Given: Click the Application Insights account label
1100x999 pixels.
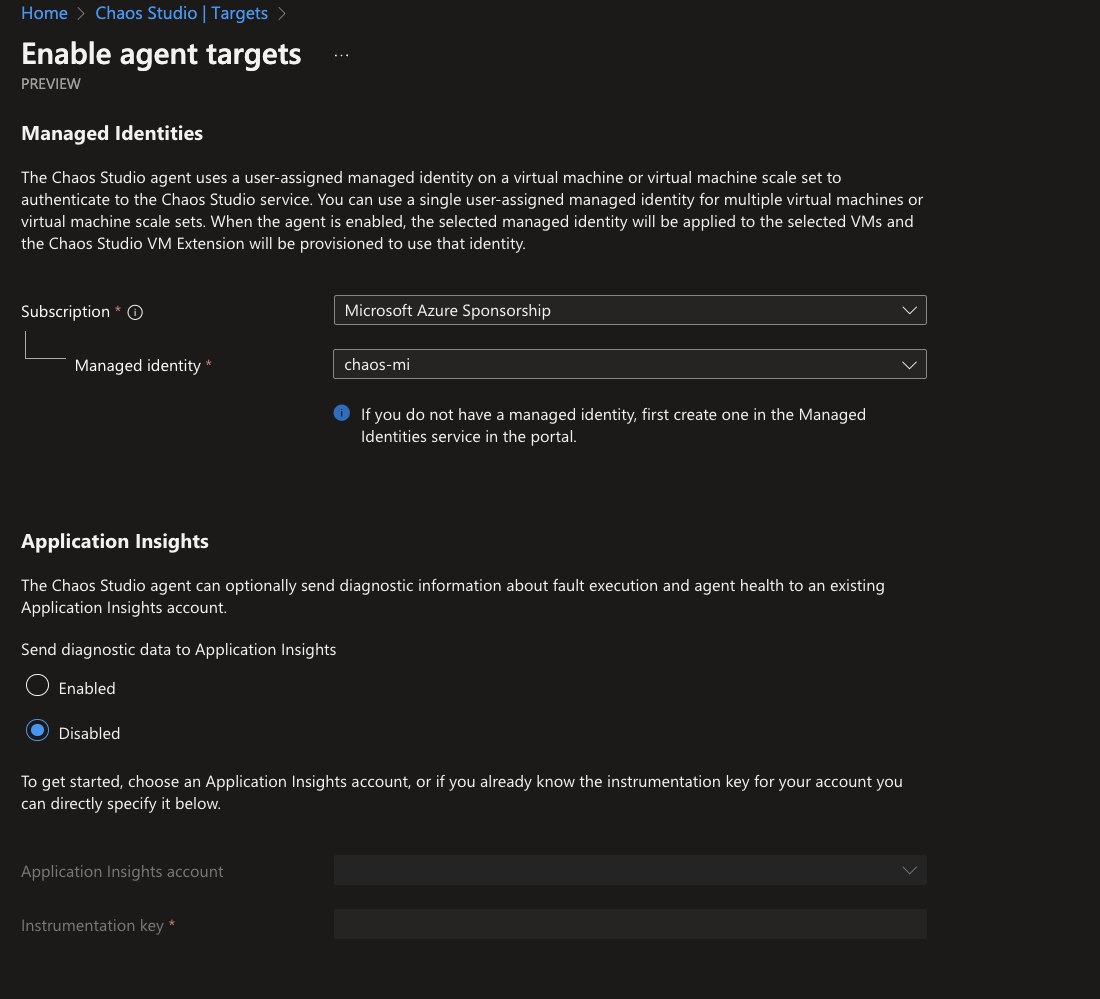Looking at the screenshot, I should 122,871.
